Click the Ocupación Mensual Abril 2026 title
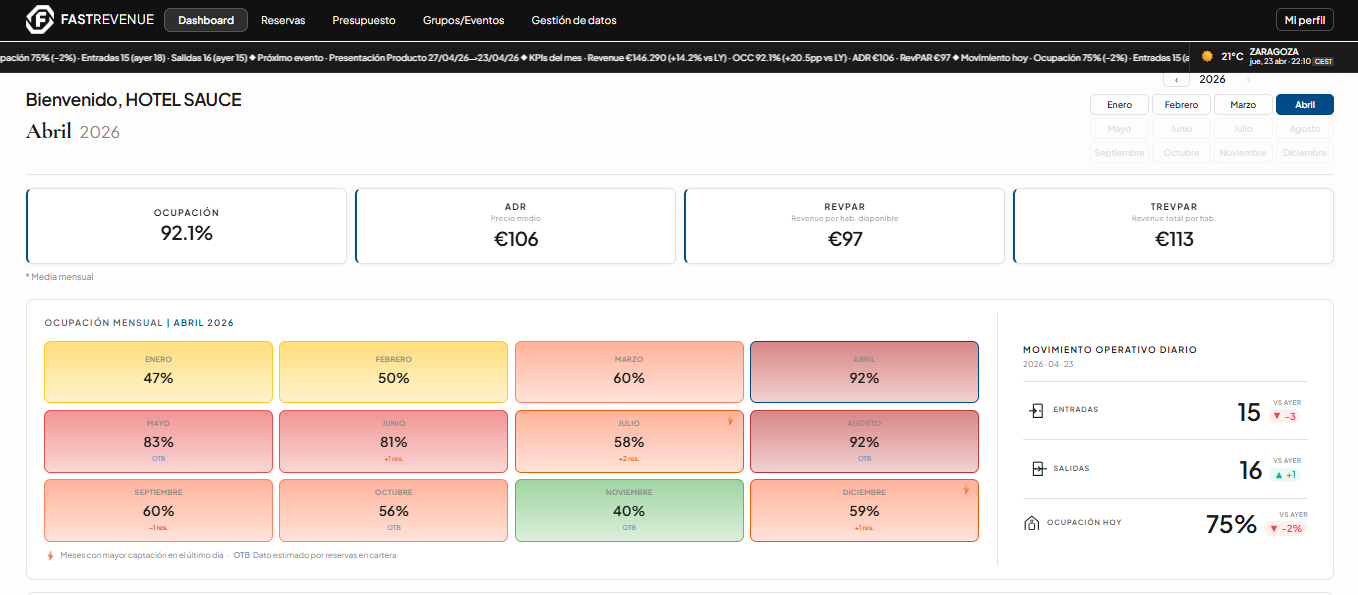Screen dimensions: 1358x595 click(139, 323)
